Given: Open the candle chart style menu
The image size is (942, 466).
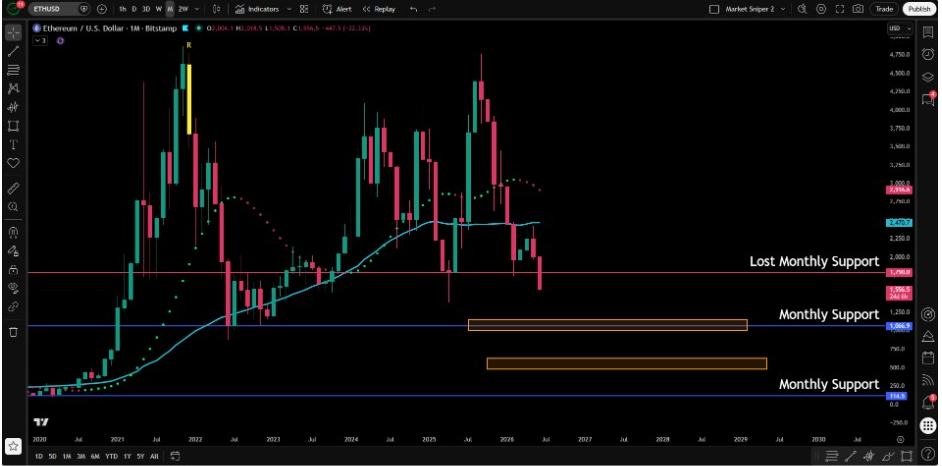Looking at the screenshot, I should [217, 9].
